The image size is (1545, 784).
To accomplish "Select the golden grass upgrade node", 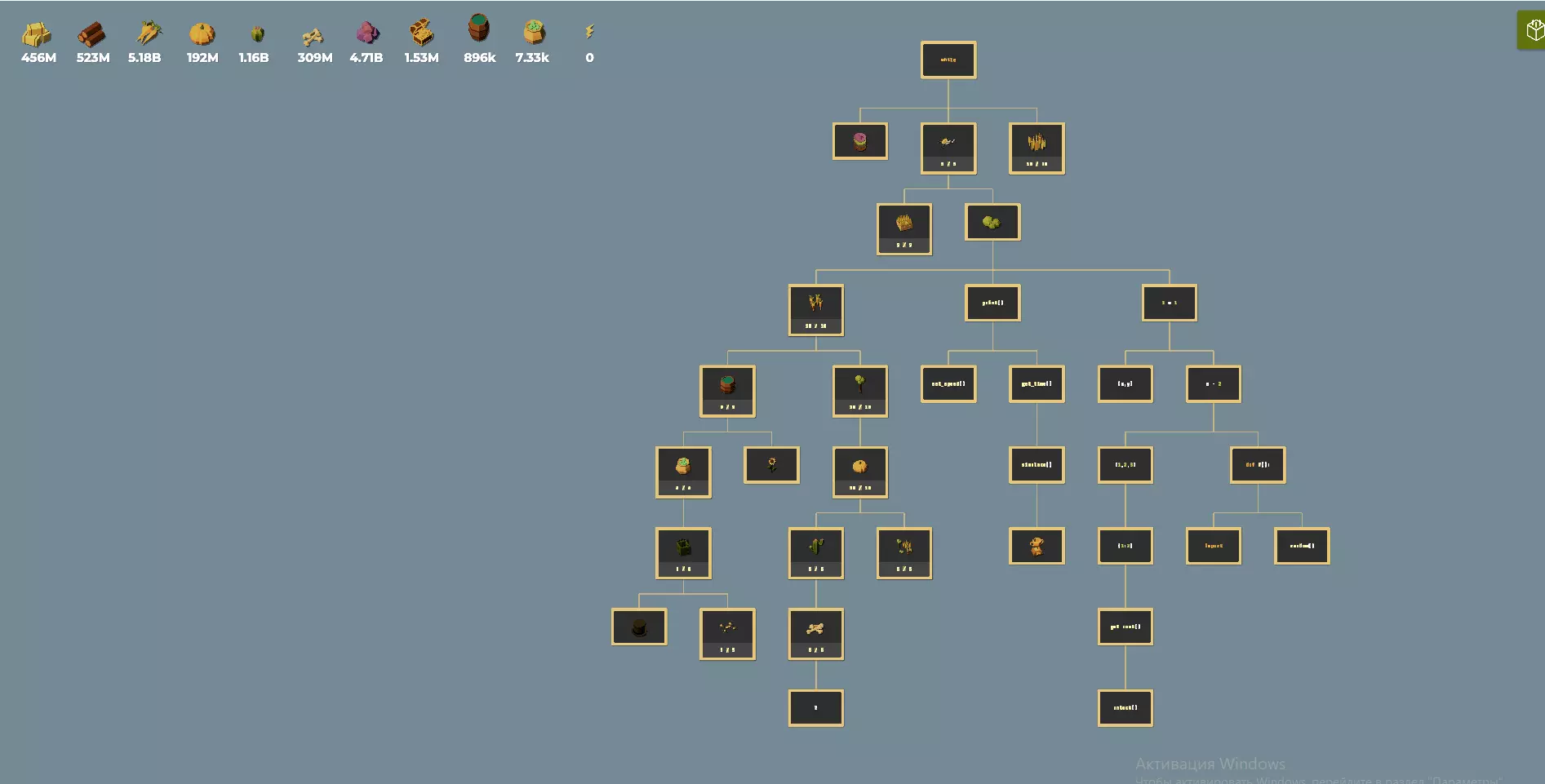I will pyautogui.click(x=1037, y=148).
